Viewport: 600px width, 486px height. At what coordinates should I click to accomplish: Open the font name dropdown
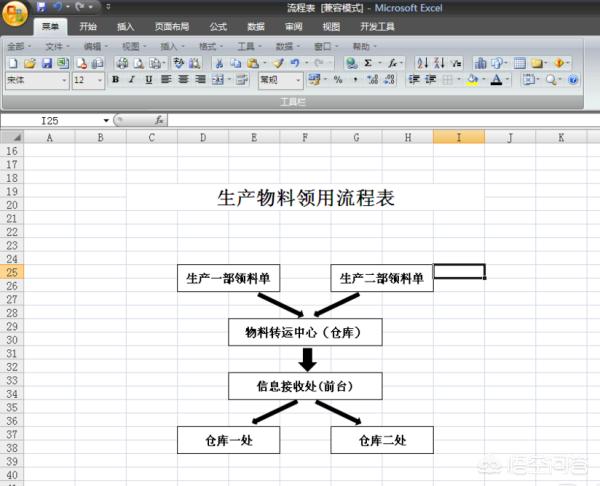coord(64,80)
